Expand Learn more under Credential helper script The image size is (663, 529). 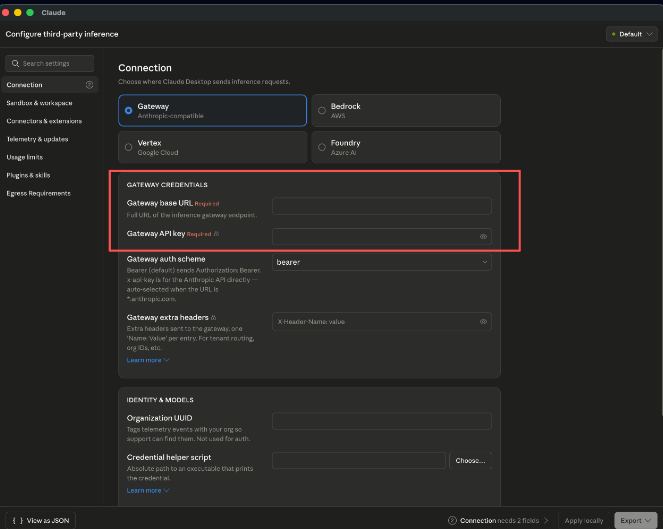(x=148, y=491)
